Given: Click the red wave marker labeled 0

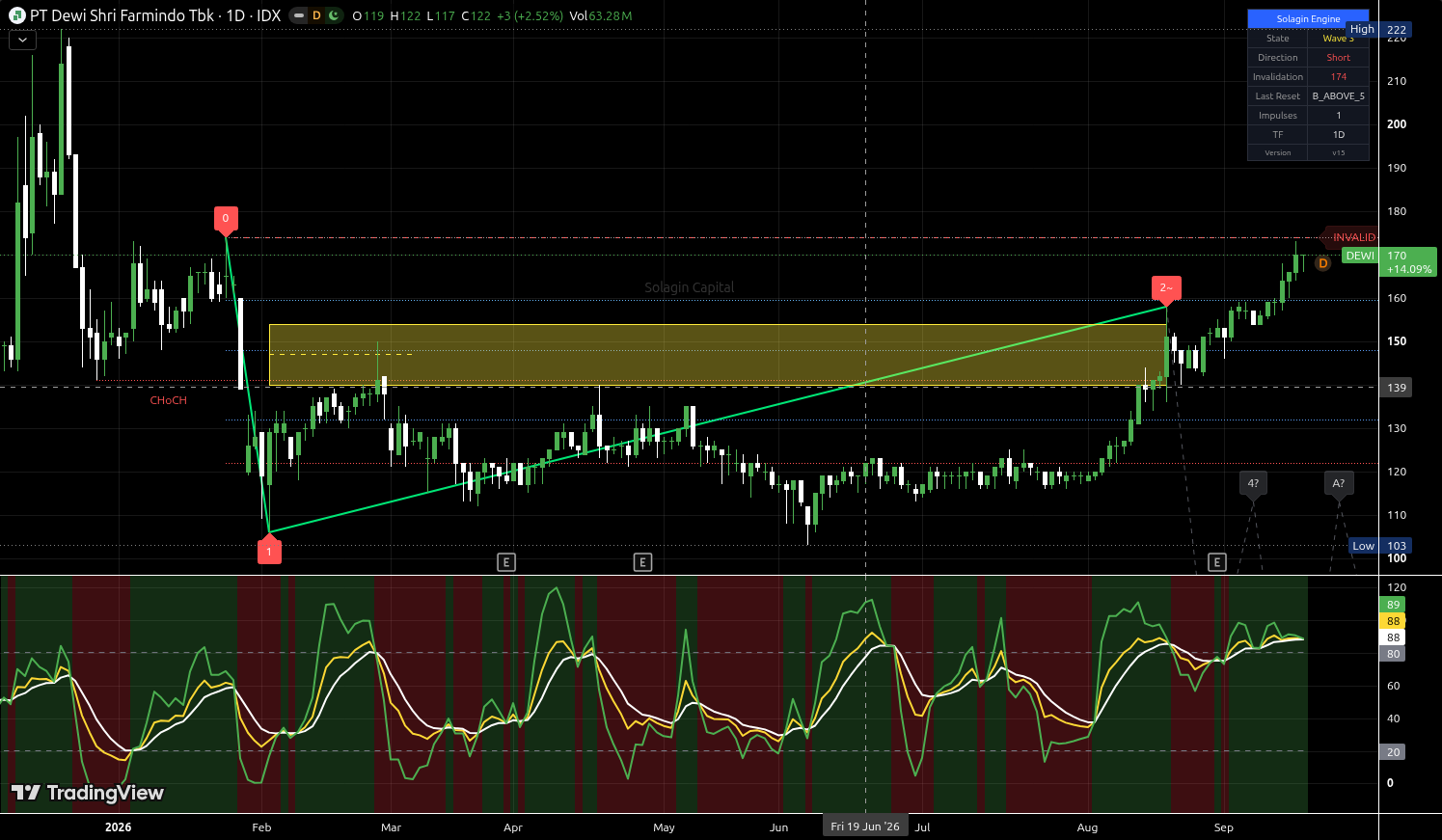Looking at the screenshot, I should point(226,219).
